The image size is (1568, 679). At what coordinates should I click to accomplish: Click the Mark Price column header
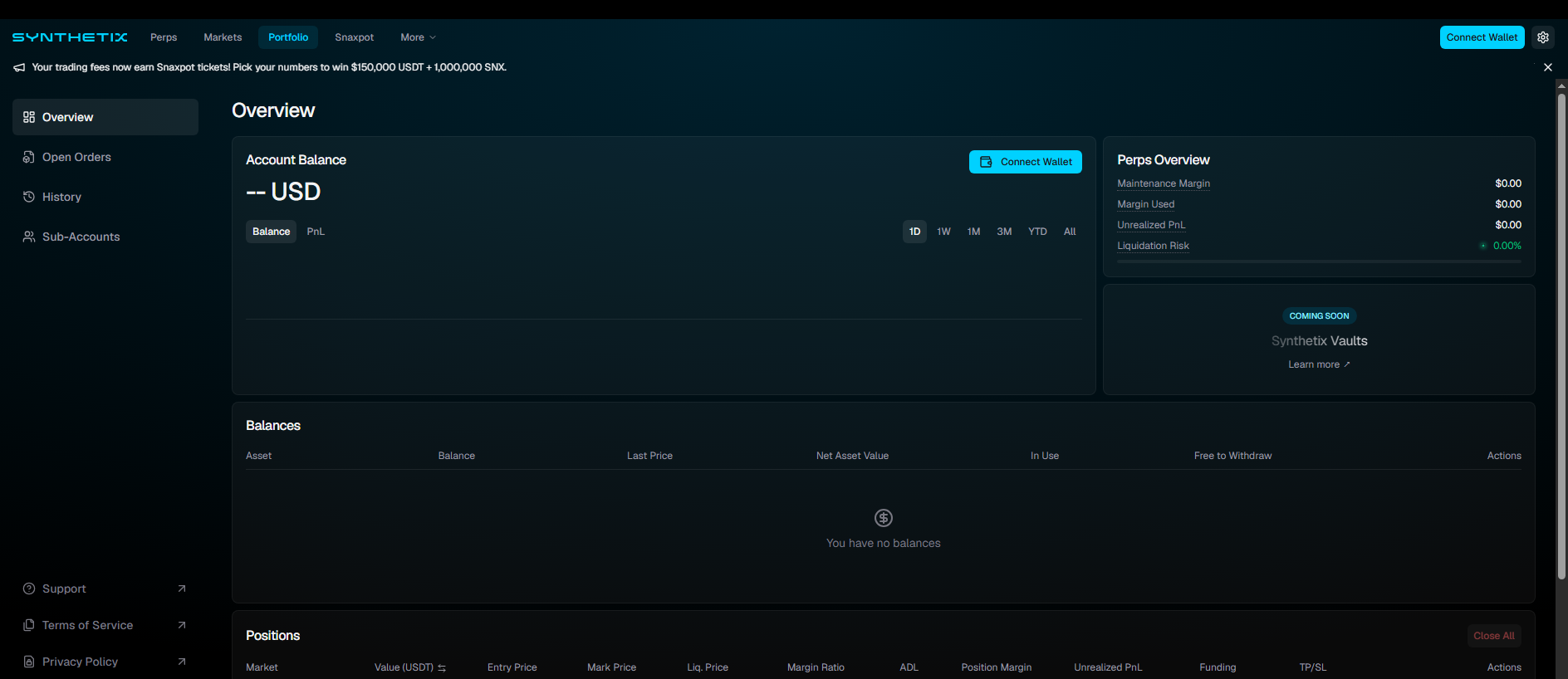611,667
